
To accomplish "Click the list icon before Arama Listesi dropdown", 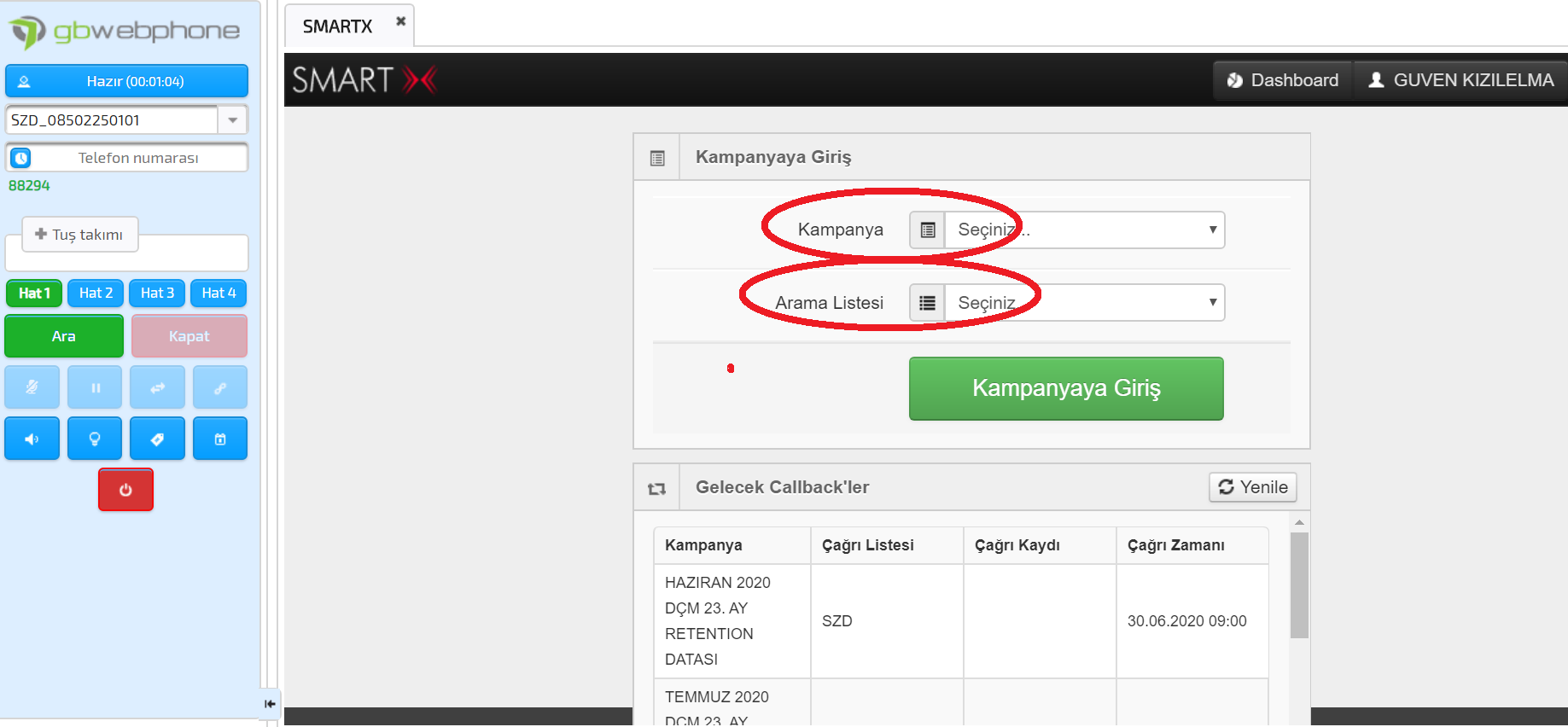I will [928, 303].
